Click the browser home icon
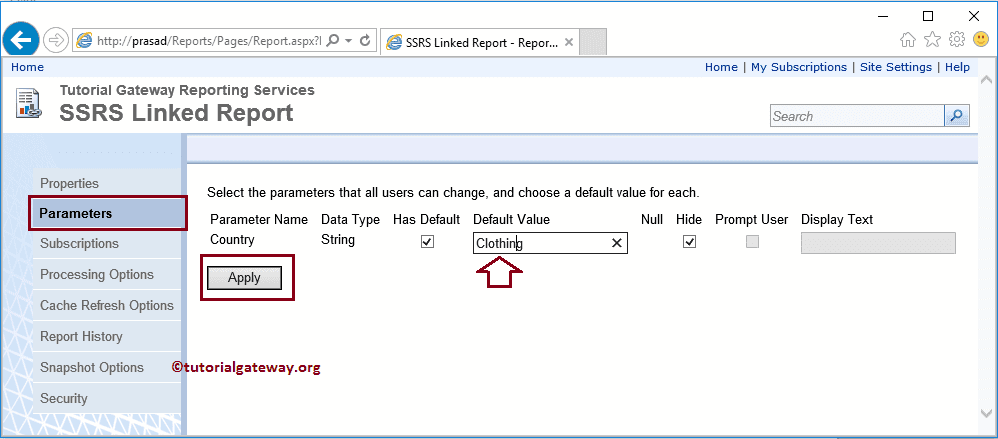This screenshot has width=998, height=439. 908,40
